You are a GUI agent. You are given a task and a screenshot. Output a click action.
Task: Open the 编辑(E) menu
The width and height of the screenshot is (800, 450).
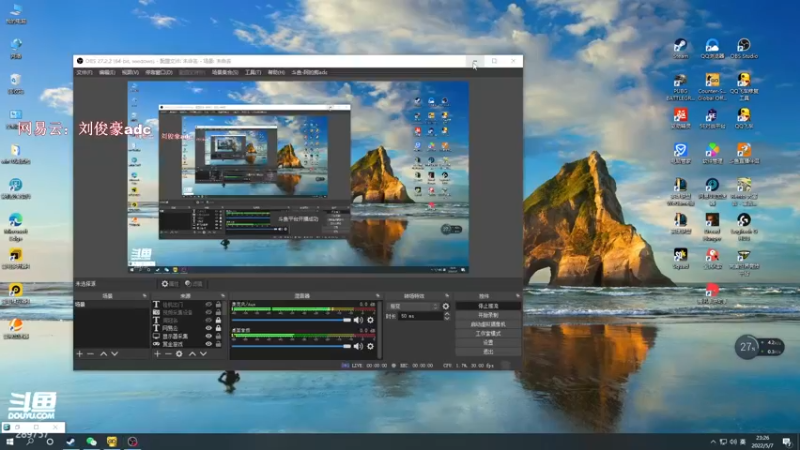pos(107,72)
